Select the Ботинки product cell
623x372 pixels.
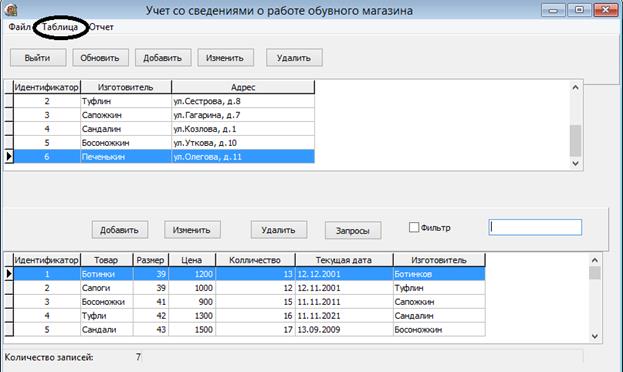[106, 274]
